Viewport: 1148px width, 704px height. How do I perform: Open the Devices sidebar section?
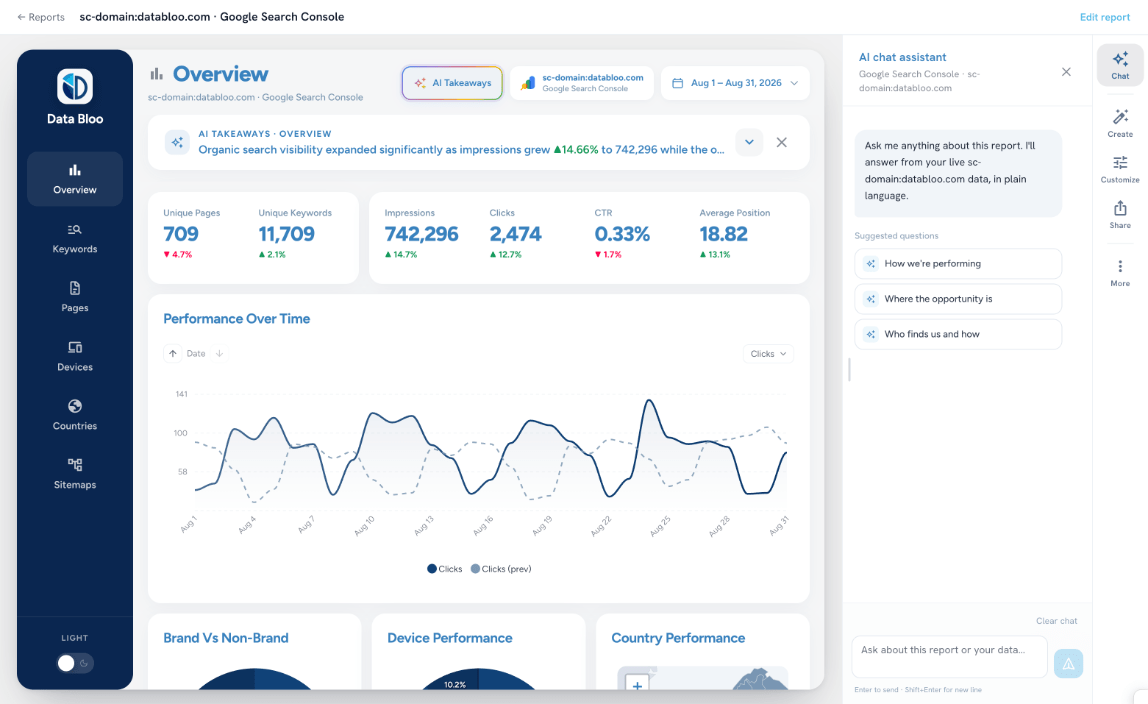(75, 356)
